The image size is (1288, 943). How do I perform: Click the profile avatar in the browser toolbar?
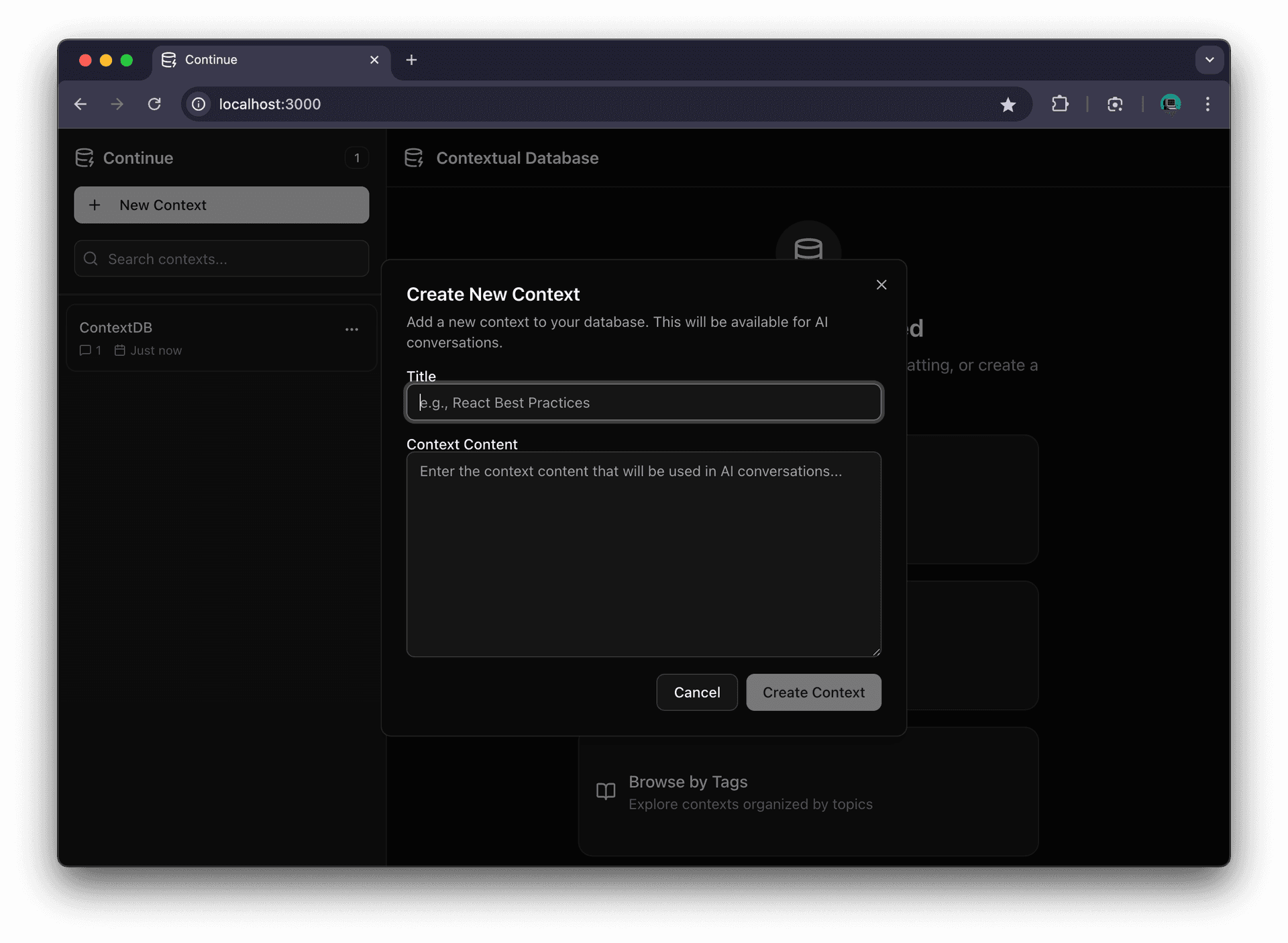(1171, 104)
